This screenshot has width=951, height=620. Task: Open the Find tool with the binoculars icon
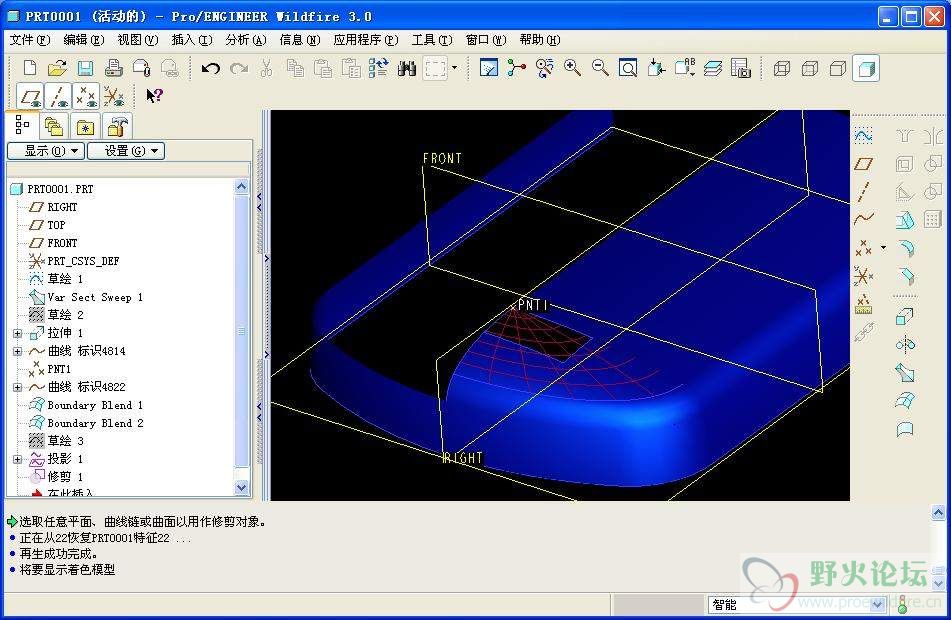pyautogui.click(x=406, y=68)
